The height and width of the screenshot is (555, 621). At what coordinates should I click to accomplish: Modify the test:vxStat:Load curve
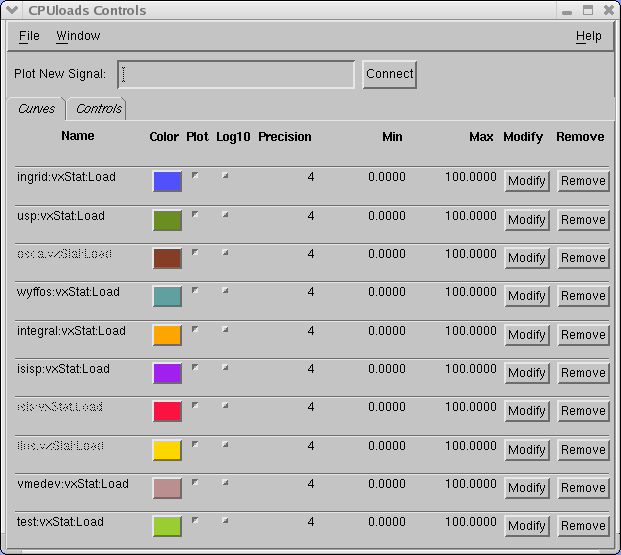pyautogui.click(x=527, y=526)
